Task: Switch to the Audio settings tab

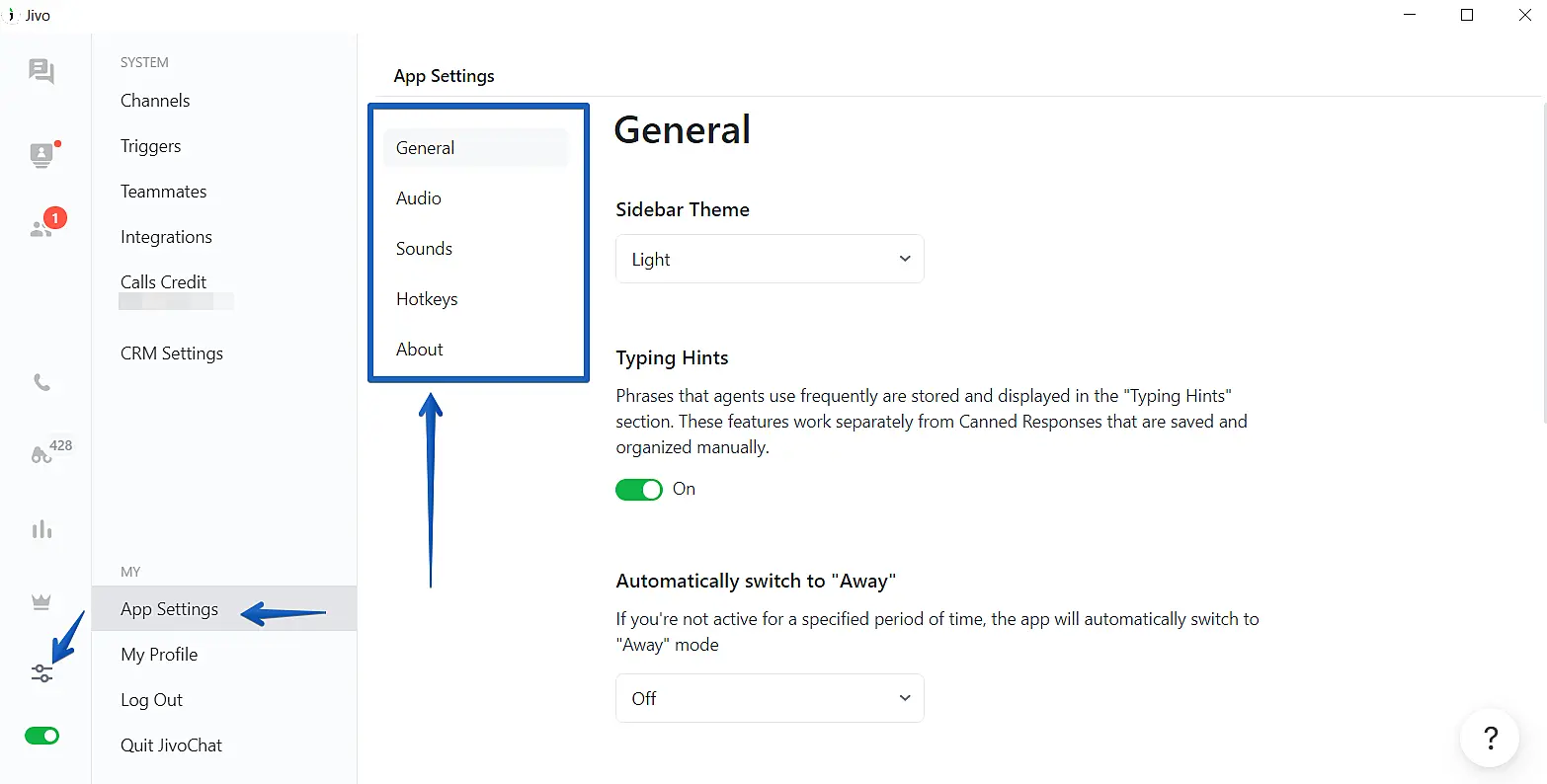Action: tap(419, 198)
